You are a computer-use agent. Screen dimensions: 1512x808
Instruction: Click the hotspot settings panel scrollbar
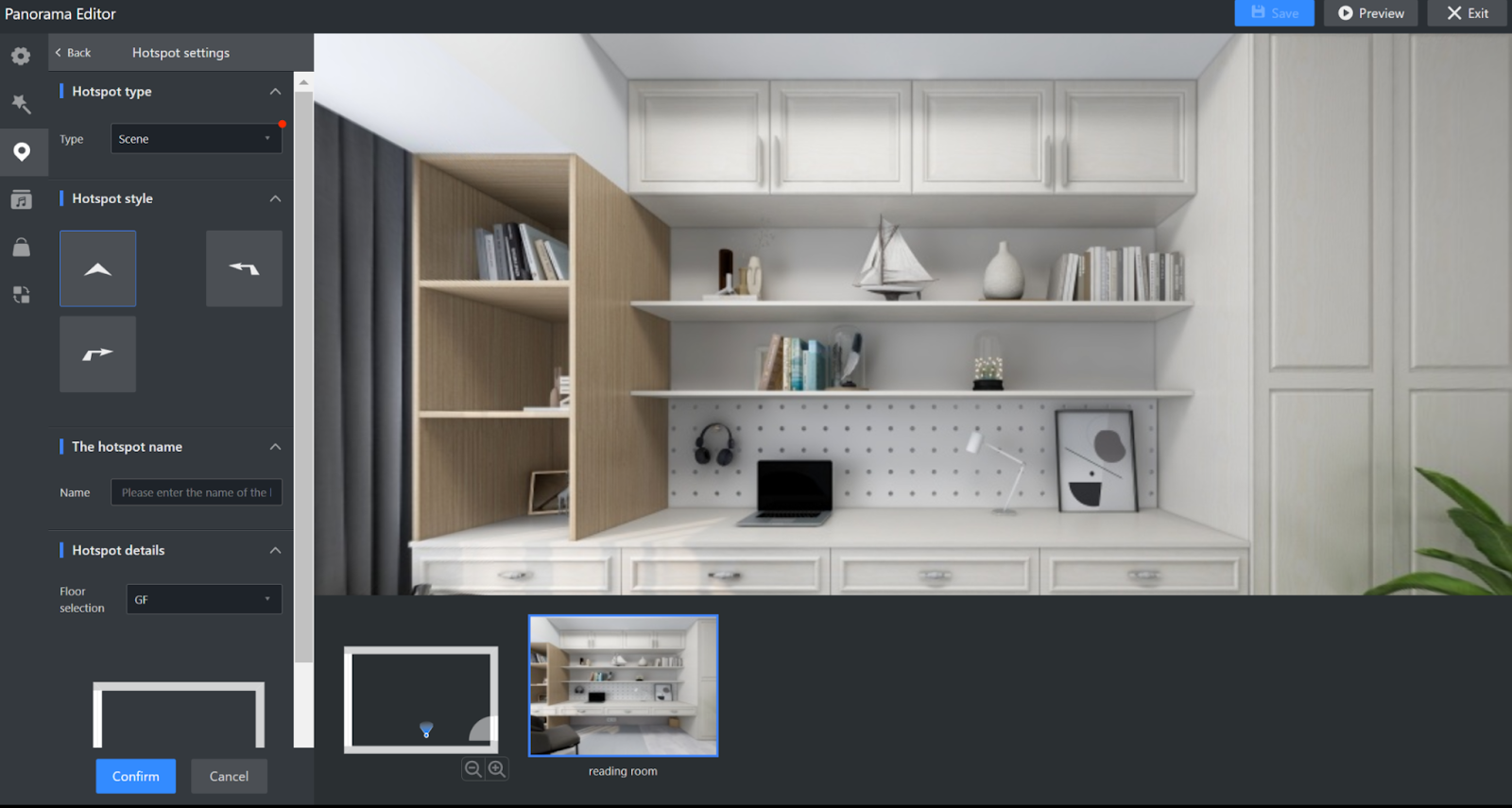coord(303,378)
